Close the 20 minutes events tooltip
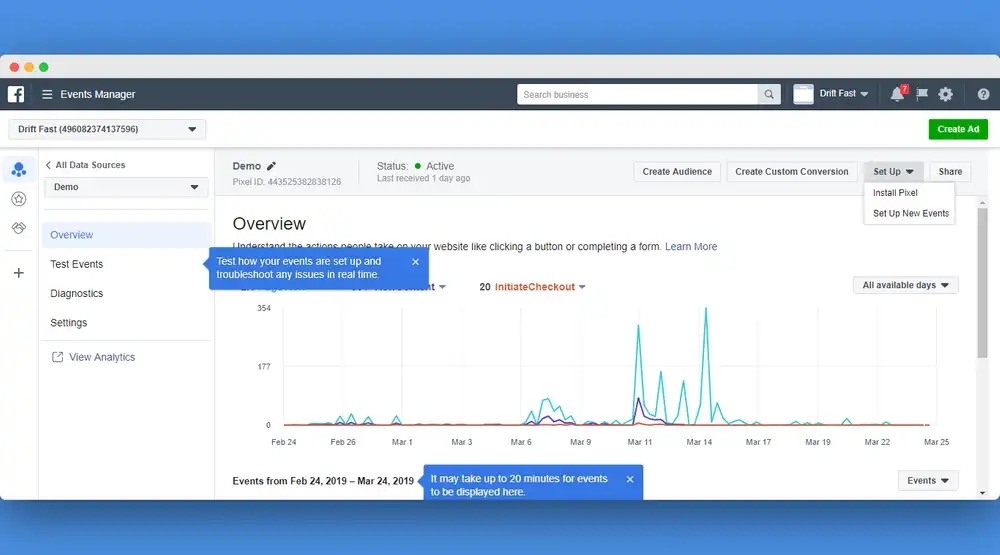1000x555 pixels. click(630, 479)
